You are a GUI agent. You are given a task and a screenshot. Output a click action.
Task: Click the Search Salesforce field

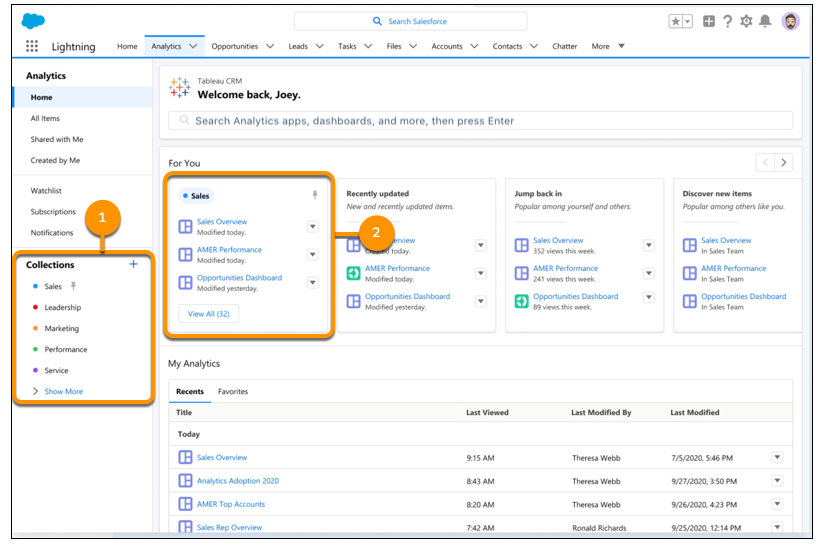pyautogui.click(x=410, y=21)
